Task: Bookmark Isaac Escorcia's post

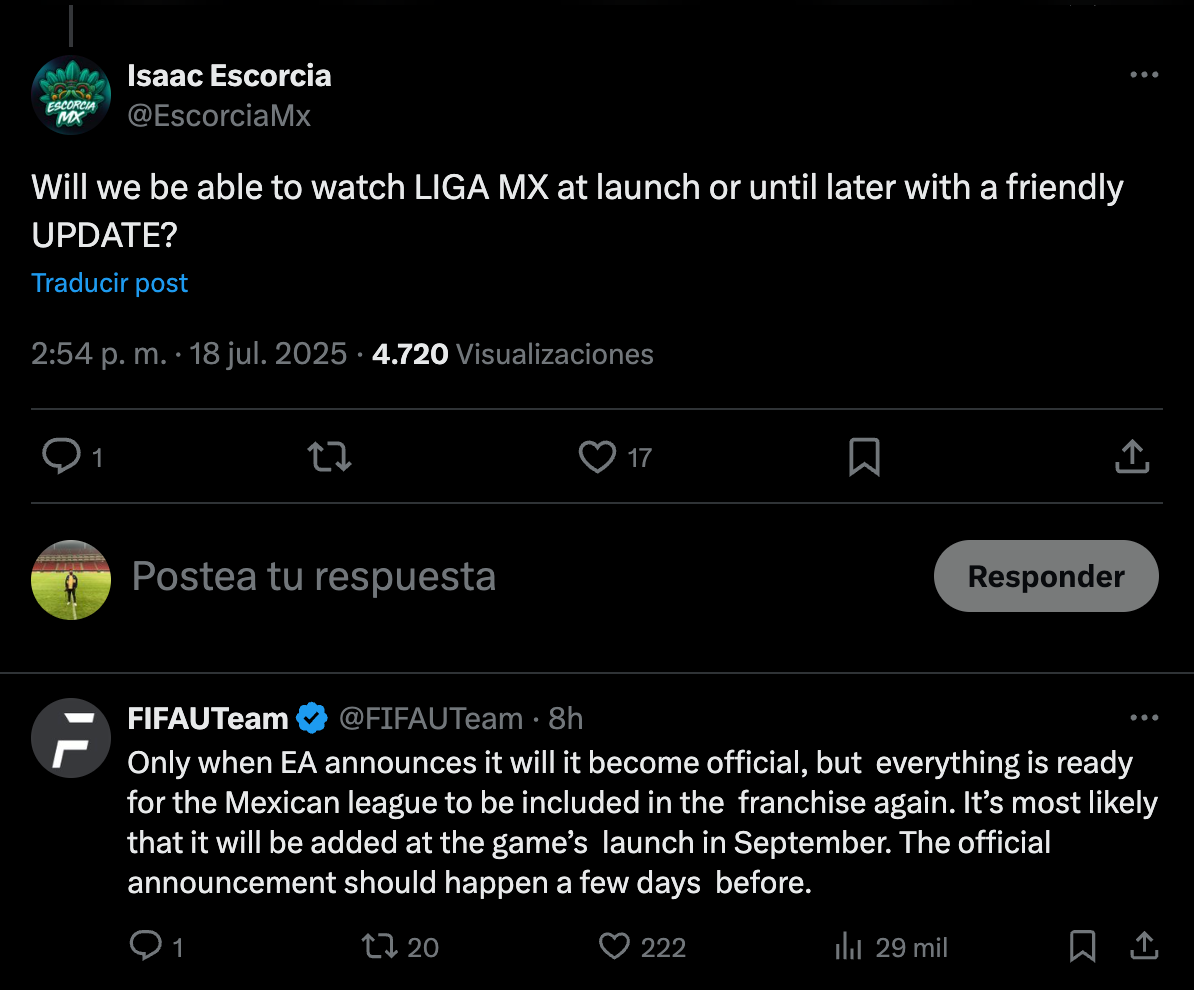Action: click(x=864, y=457)
